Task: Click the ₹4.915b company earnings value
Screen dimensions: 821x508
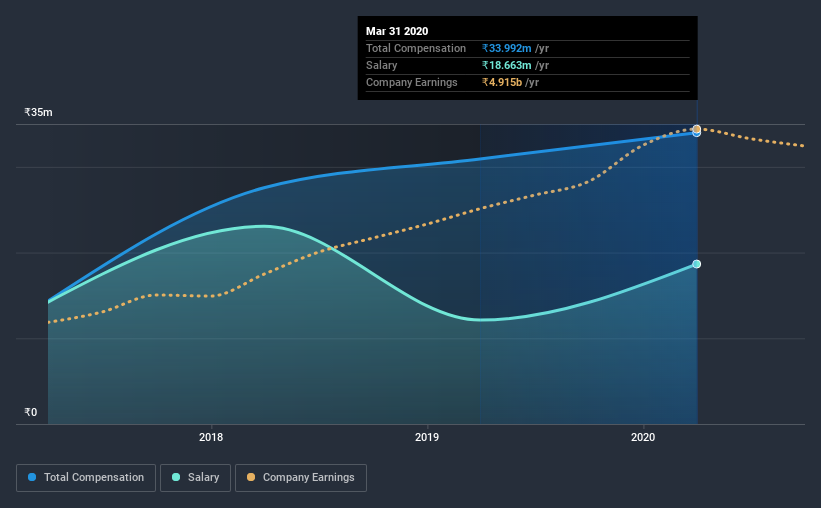Action: (502, 82)
